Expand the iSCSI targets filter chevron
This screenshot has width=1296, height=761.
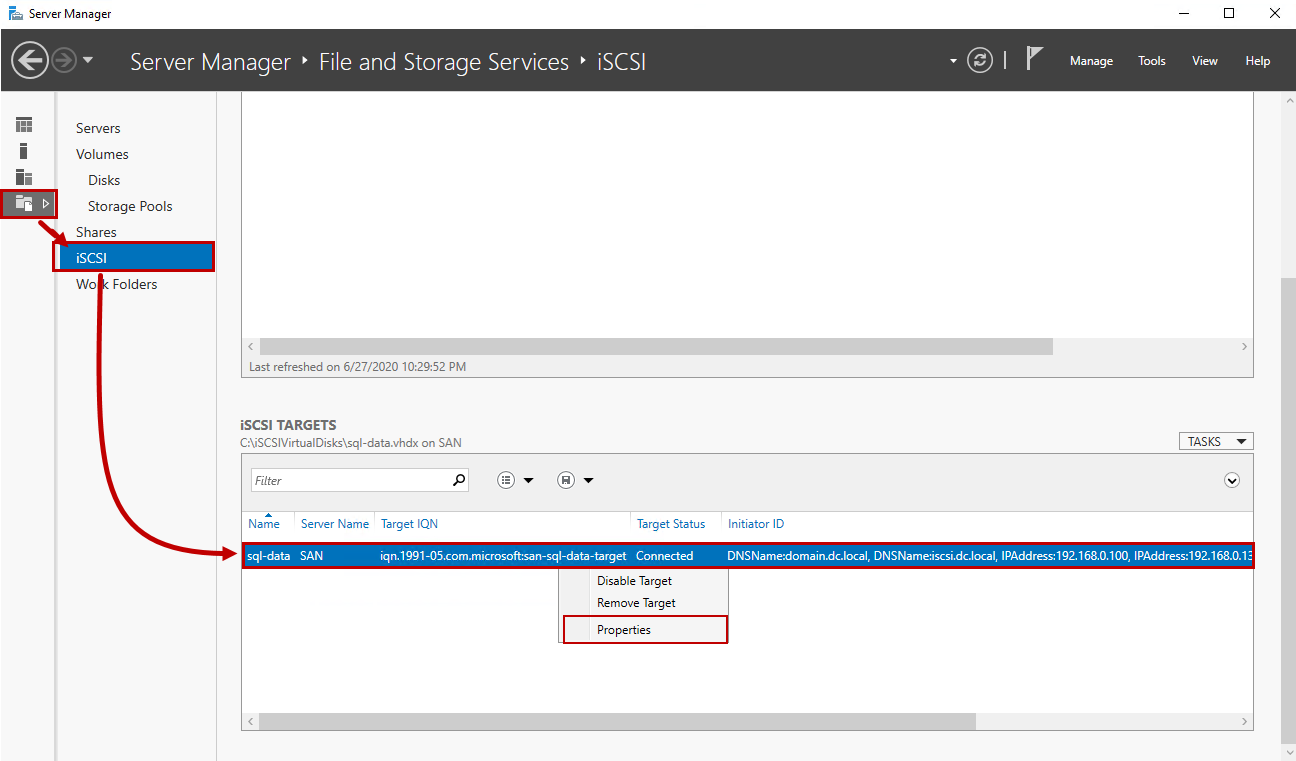[1232, 481]
